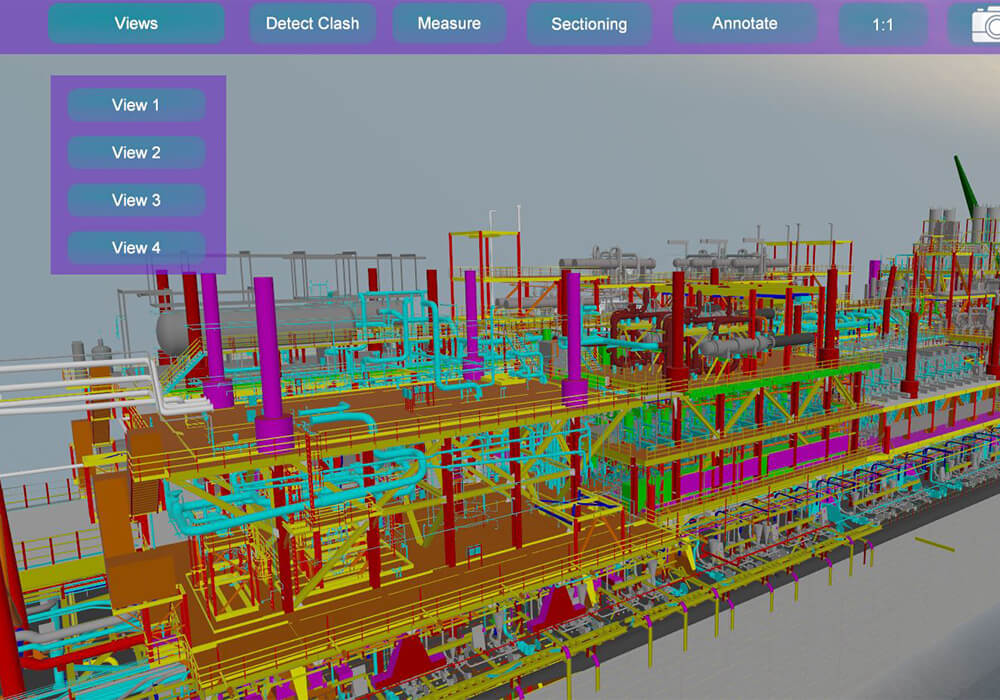Apply the View 4 preset
This screenshot has height=700, width=1000.
(x=136, y=247)
